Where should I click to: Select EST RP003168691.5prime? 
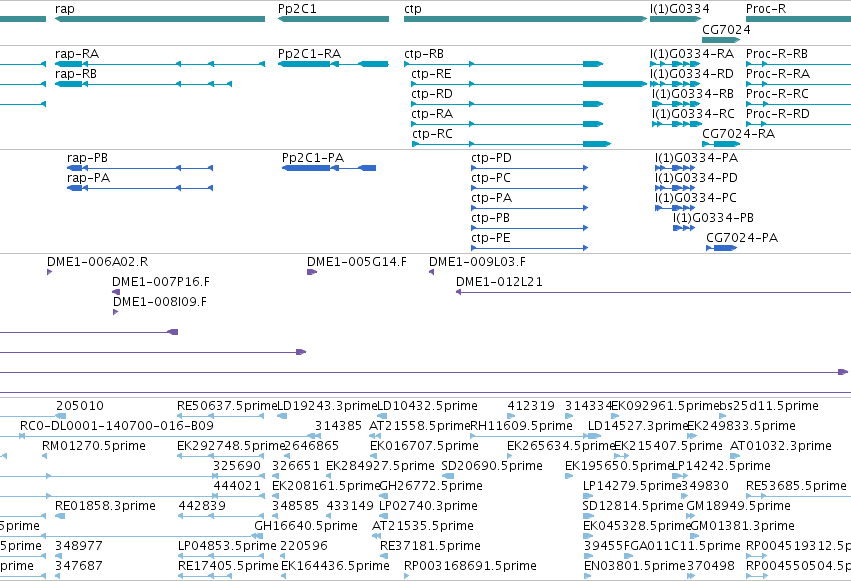point(471,566)
